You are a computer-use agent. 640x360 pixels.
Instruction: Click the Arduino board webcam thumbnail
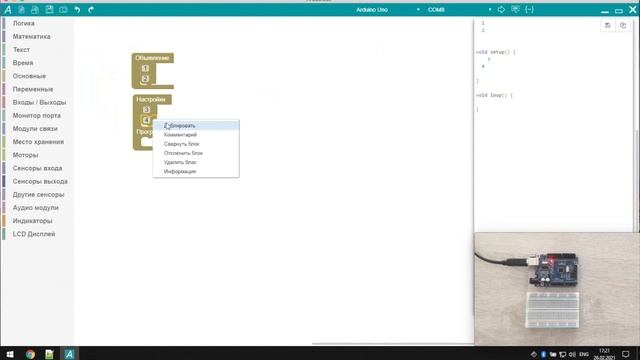[557, 289]
